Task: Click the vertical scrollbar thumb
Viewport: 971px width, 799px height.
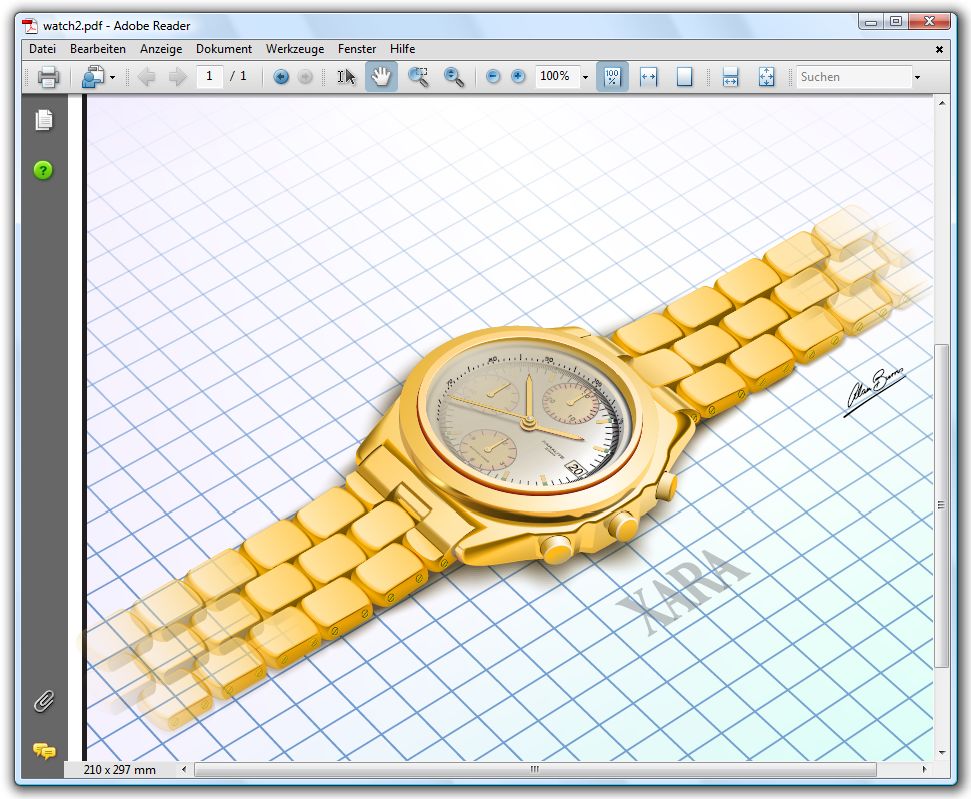Action: (941, 505)
